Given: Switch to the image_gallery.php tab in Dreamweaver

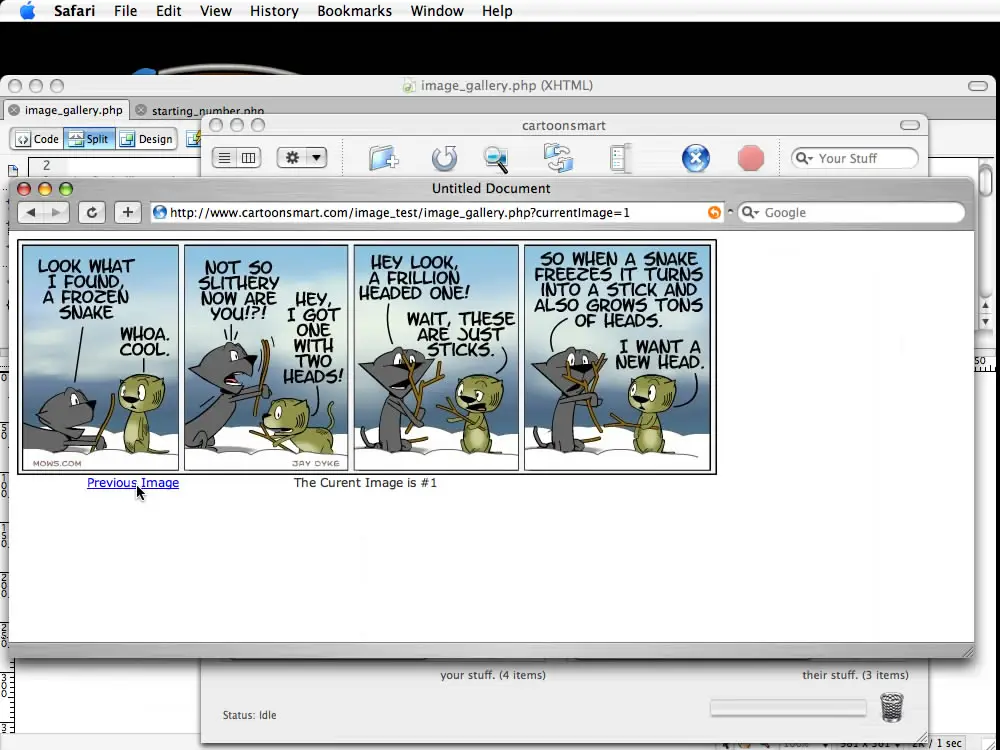Looking at the screenshot, I should [x=73, y=110].
